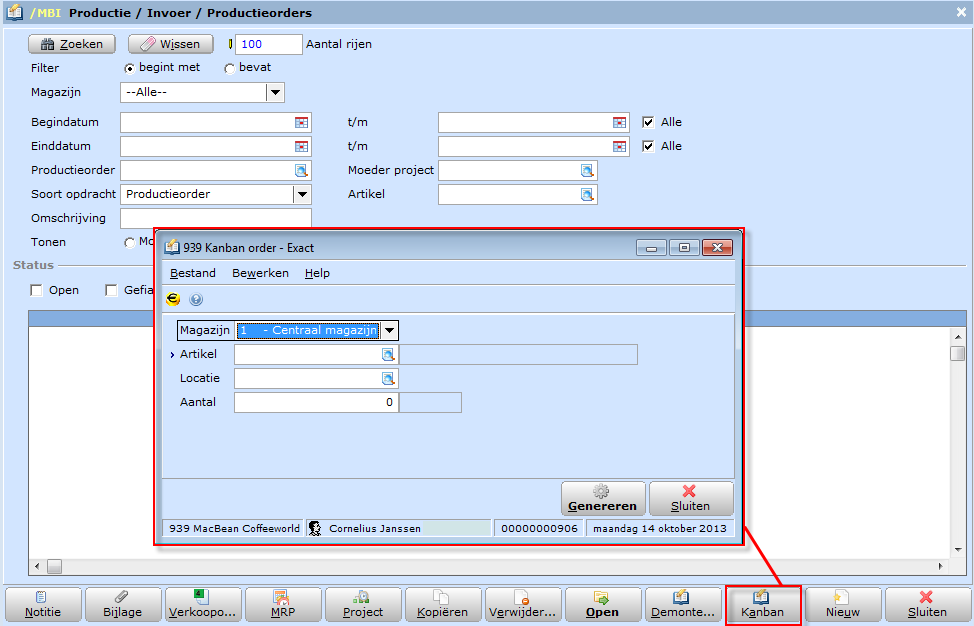This screenshot has height=626, width=974.
Task: Close the Productieorders screen with the white X
Action: coord(961,12)
